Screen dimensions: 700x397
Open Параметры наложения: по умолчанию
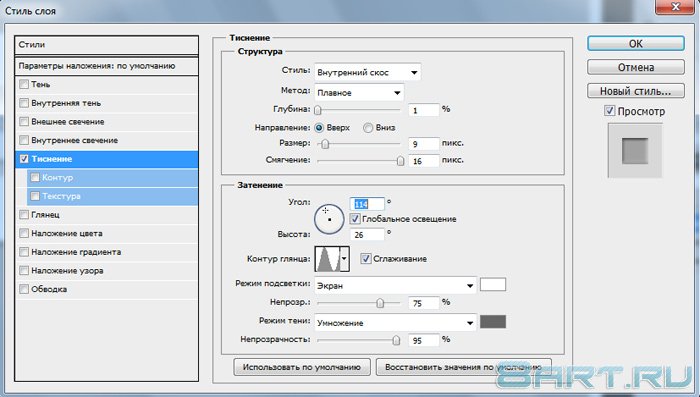[107, 66]
